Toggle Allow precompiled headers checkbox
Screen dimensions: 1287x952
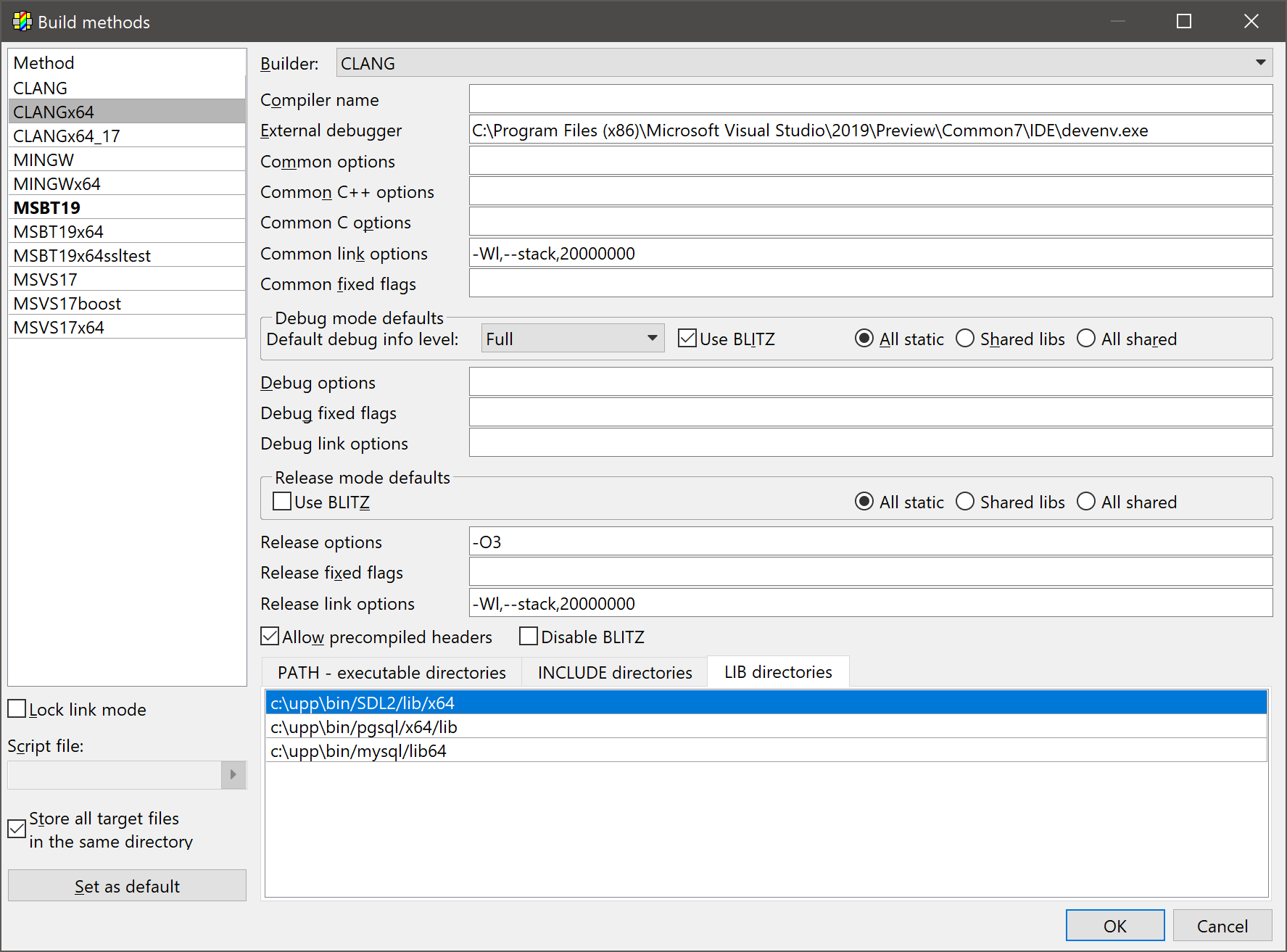coord(270,637)
